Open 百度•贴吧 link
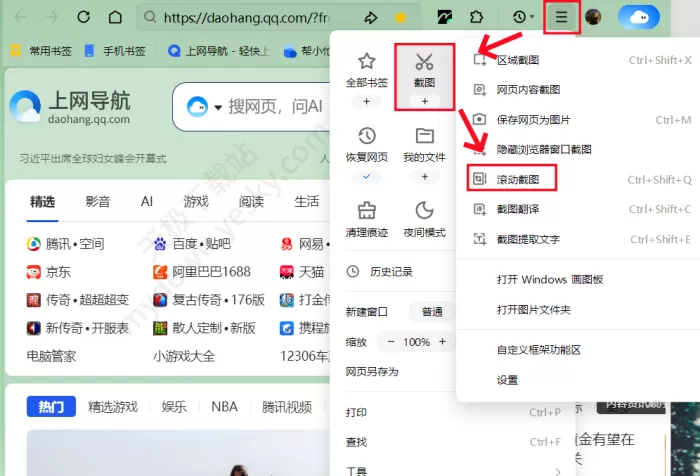Screen dimensions: 700x476 (x=192, y=244)
